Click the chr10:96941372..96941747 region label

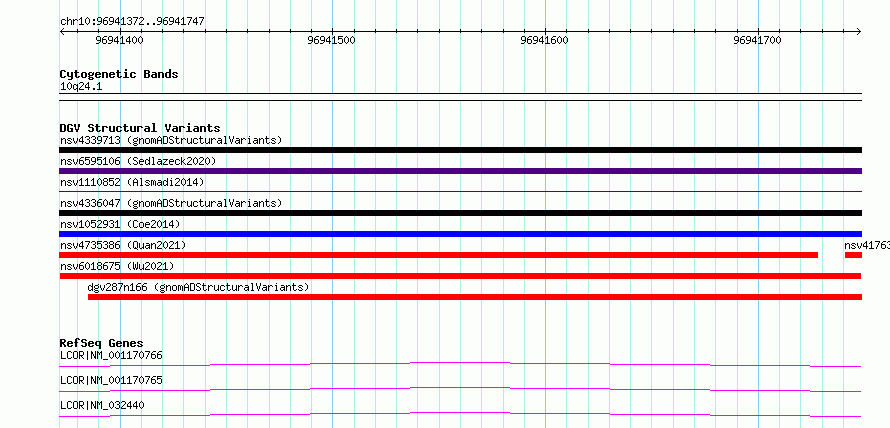(x=132, y=22)
